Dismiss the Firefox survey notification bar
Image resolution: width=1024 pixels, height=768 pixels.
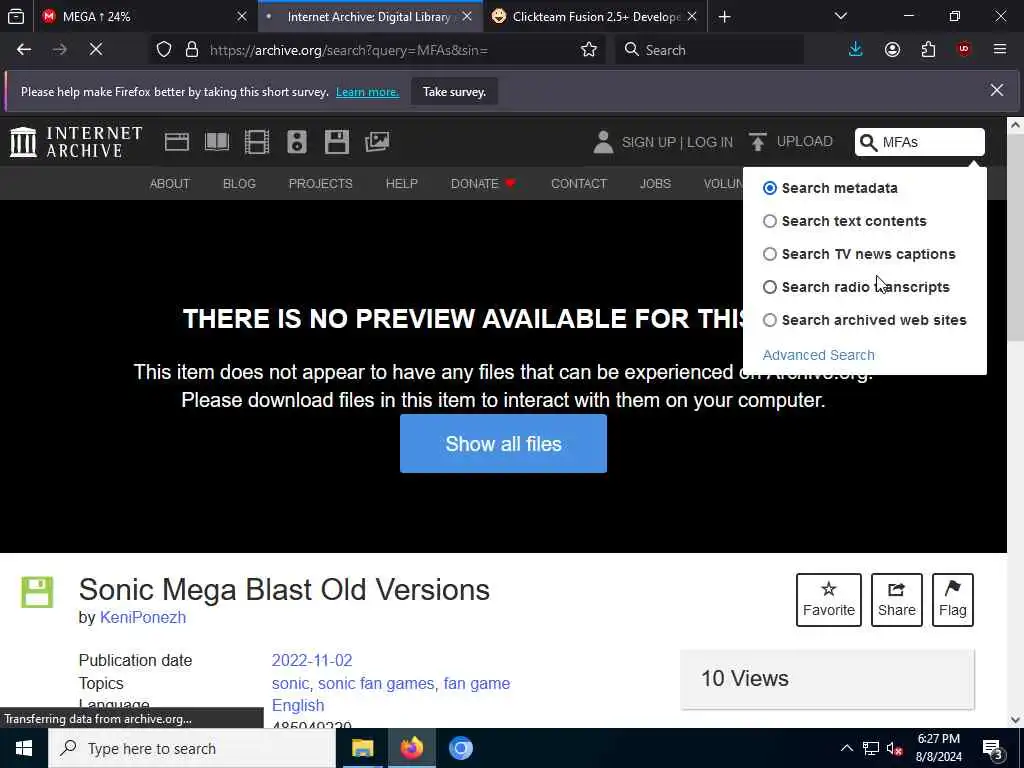(997, 90)
